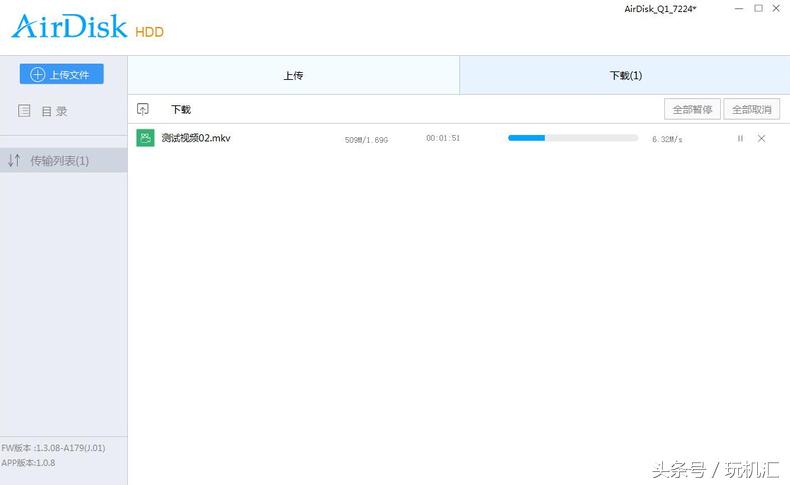This screenshot has height=485, width=790.
Task: Click the AirDisk_Q1_7224* device name
Action: [660, 9]
